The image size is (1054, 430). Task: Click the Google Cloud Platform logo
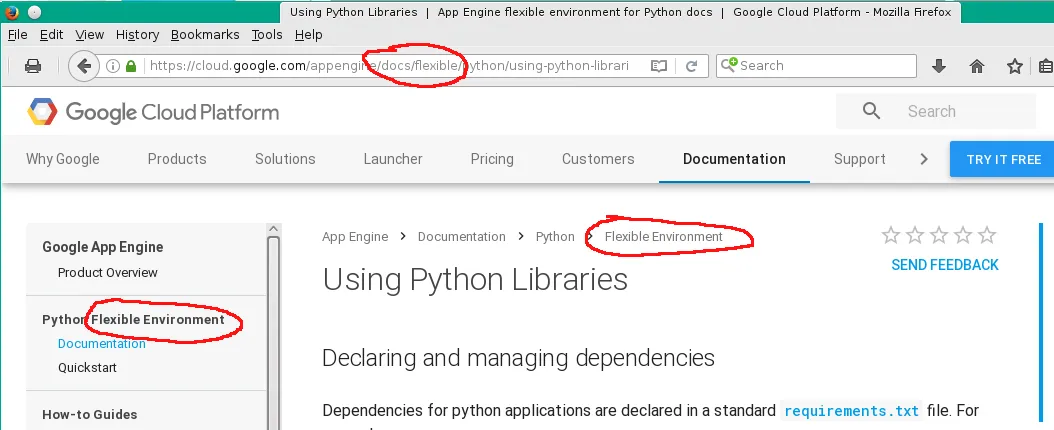point(153,112)
